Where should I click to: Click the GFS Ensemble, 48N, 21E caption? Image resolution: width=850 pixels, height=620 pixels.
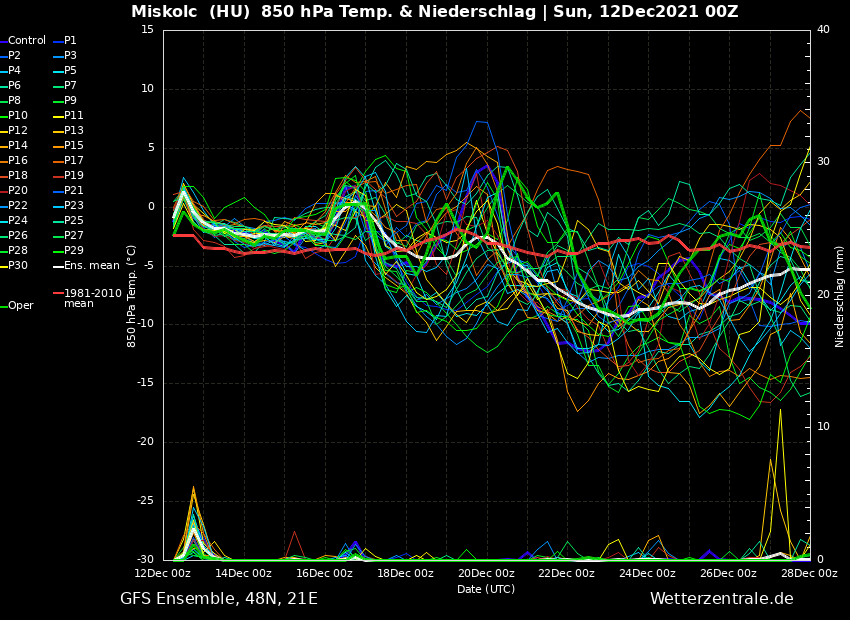point(219,599)
